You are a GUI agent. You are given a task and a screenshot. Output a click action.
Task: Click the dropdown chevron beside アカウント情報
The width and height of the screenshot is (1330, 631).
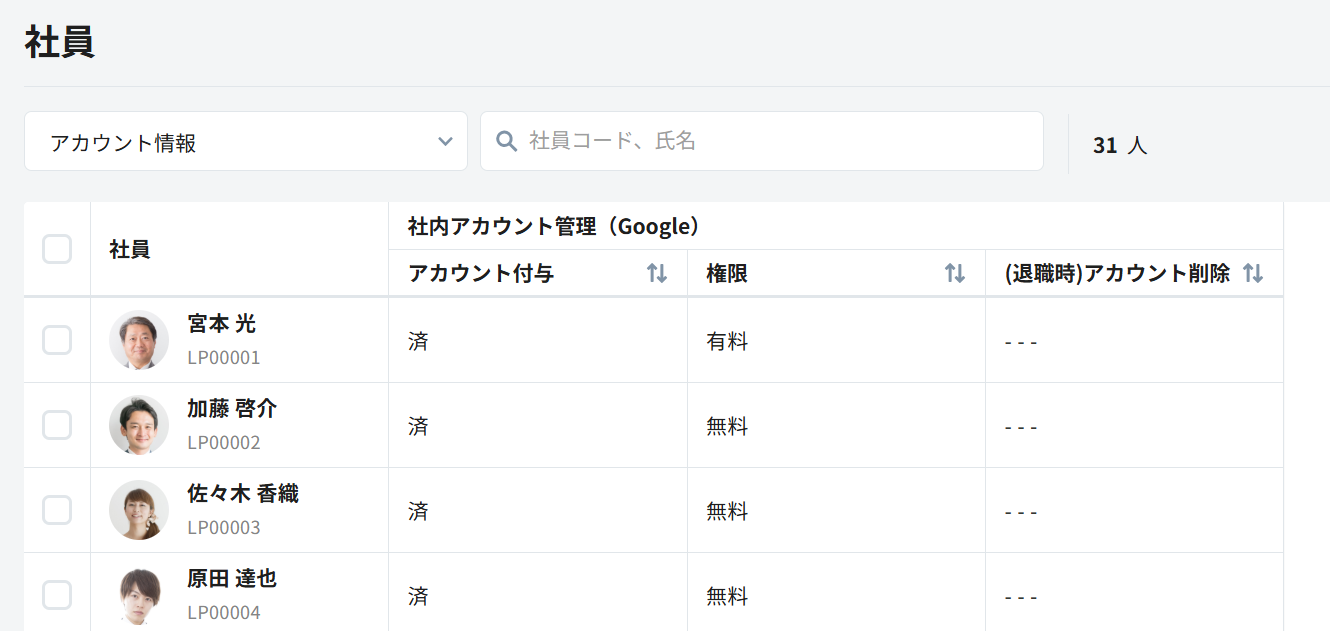click(x=445, y=142)
